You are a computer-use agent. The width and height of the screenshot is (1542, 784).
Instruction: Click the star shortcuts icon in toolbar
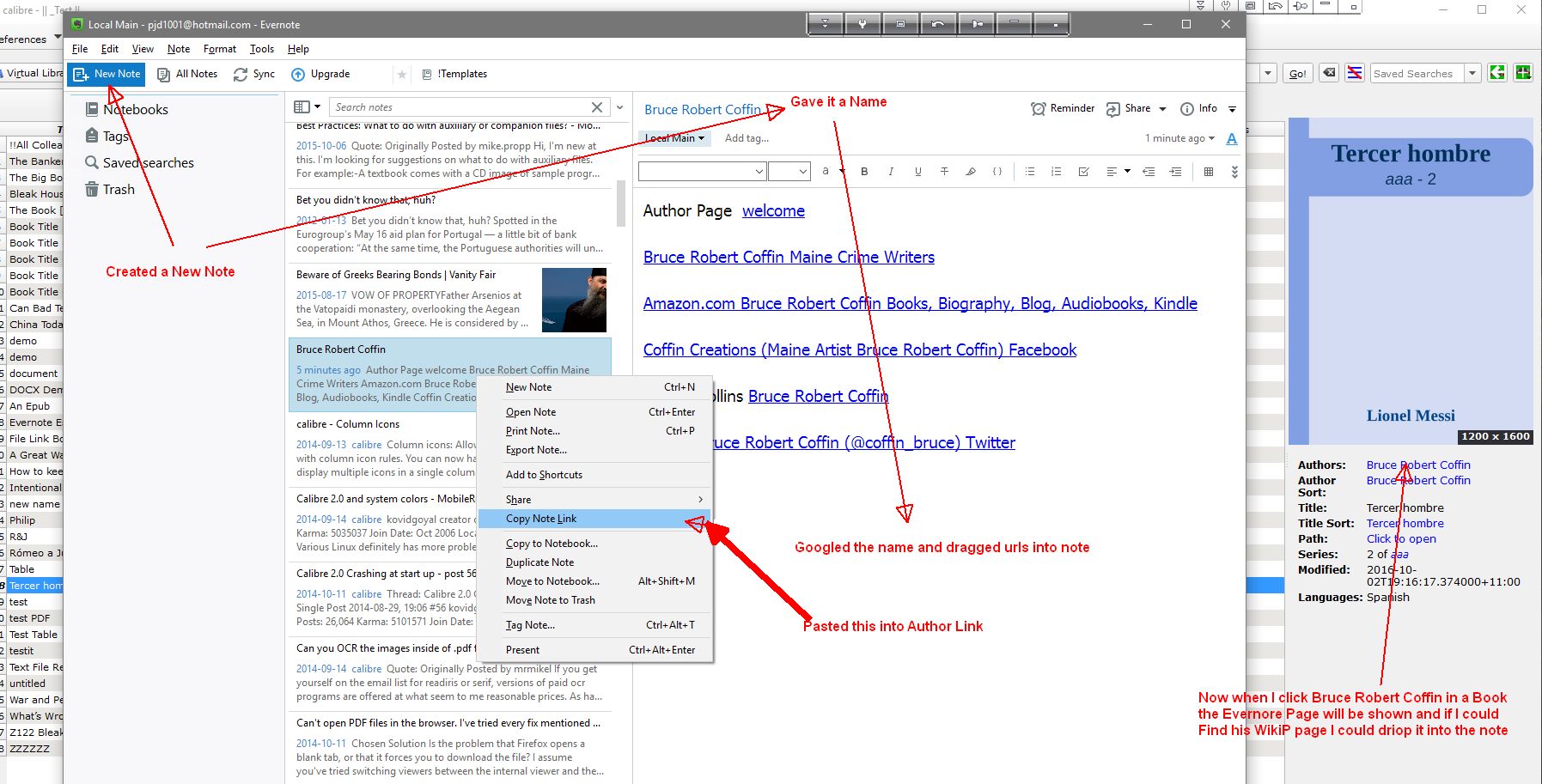point(402,75)
